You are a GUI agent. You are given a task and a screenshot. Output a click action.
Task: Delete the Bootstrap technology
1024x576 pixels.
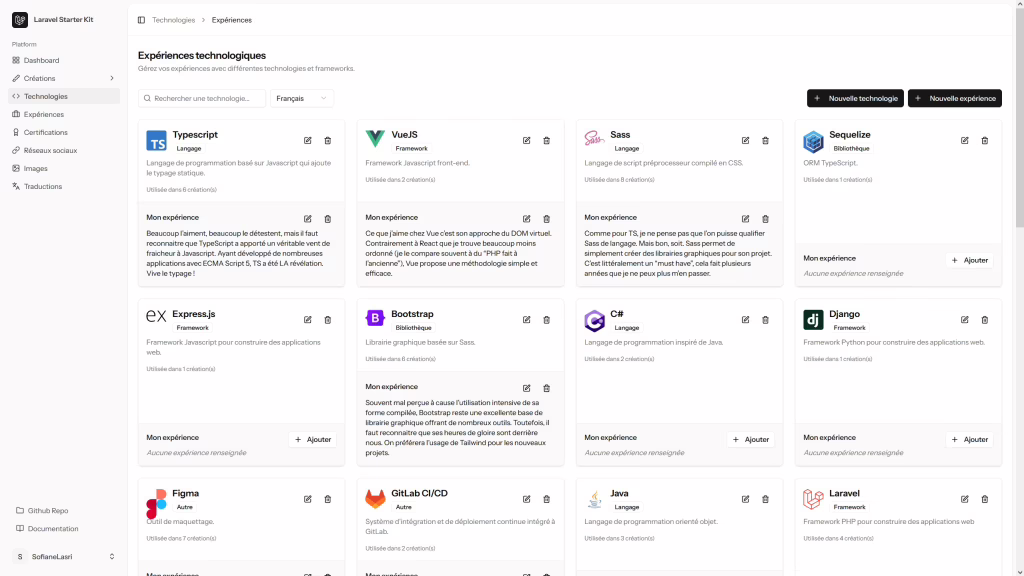pyautogui.click(x=547, y=320)
